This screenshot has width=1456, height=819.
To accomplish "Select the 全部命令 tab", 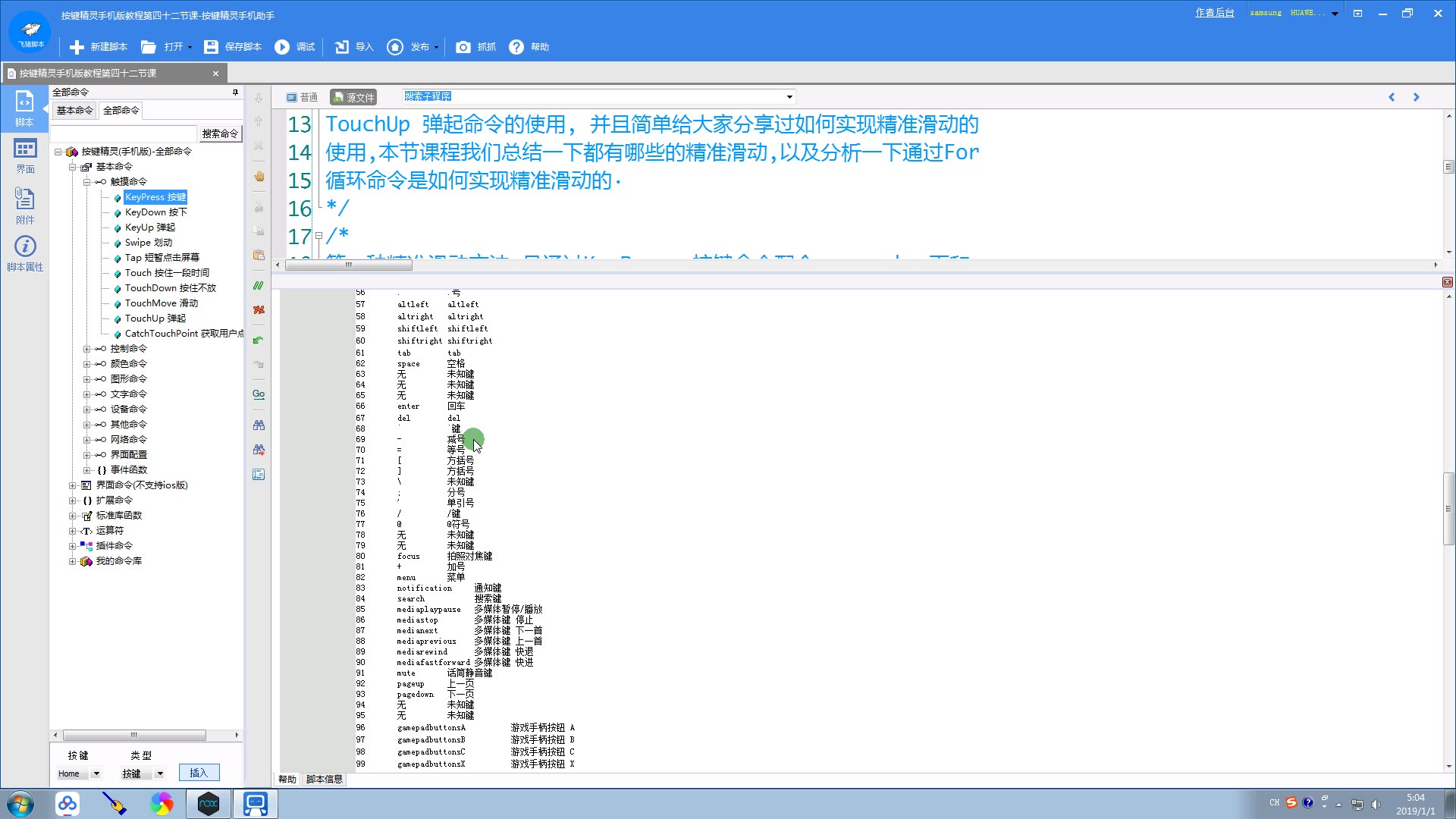I will point(121,111).
